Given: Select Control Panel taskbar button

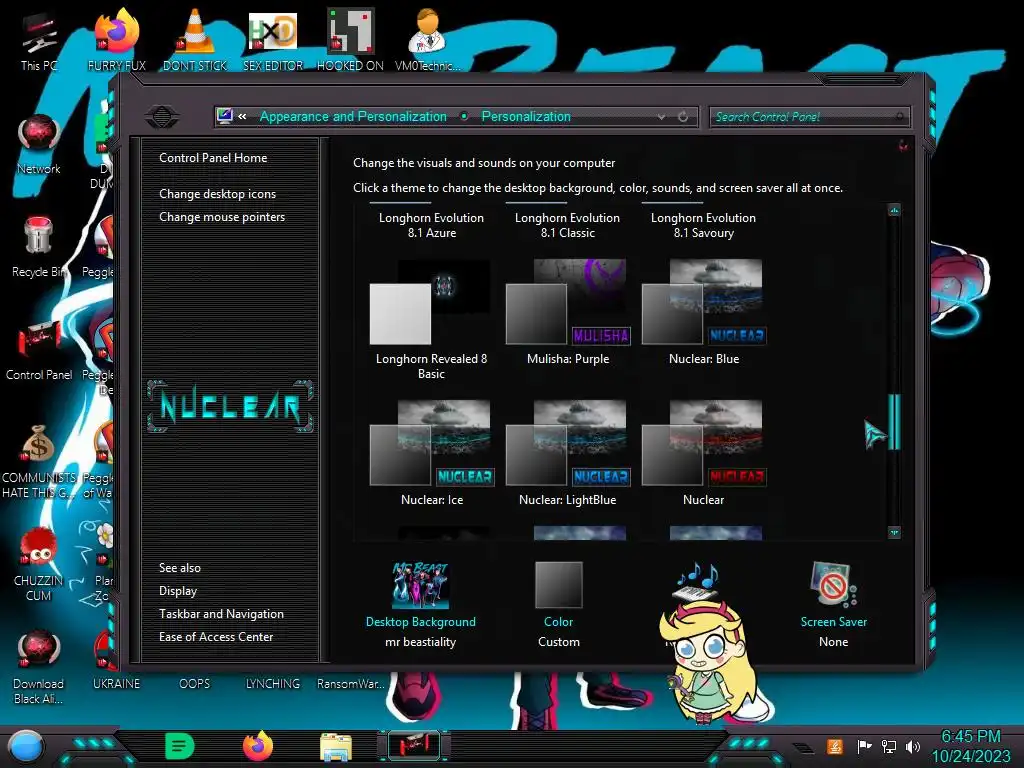Looking at the screenshot, I should [413, 746].
